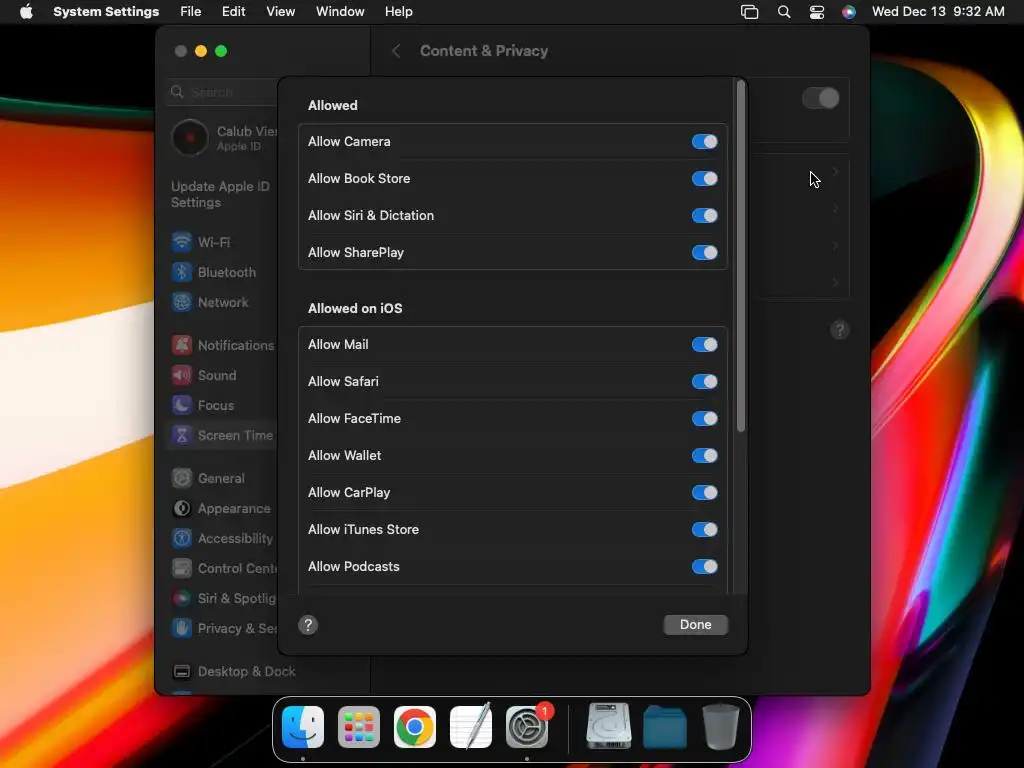Open Update Apple ID Settings

tap(220, 194)
